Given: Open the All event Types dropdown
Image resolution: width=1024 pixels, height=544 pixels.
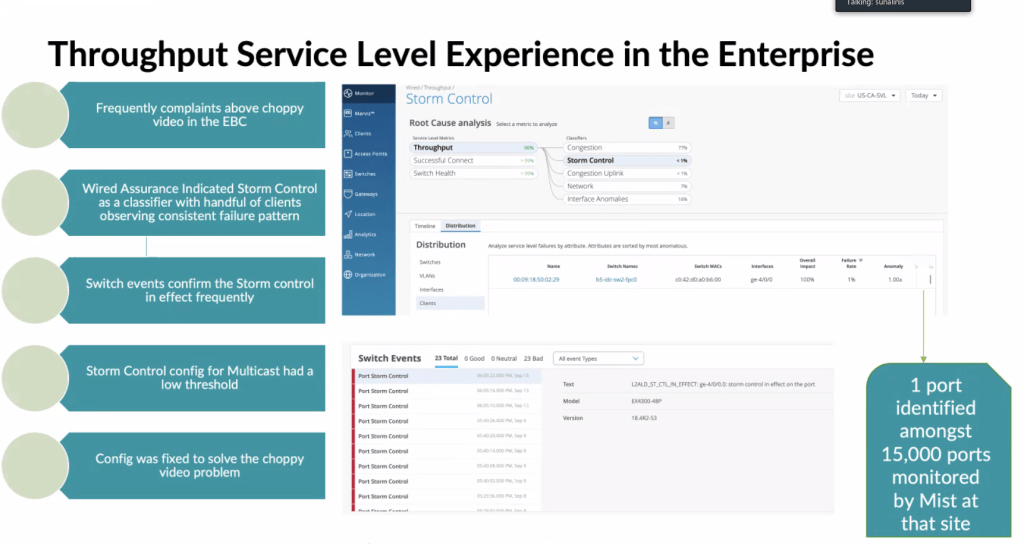Looking at the screenshot, I should pyautogui.click(x=598, y=358).
